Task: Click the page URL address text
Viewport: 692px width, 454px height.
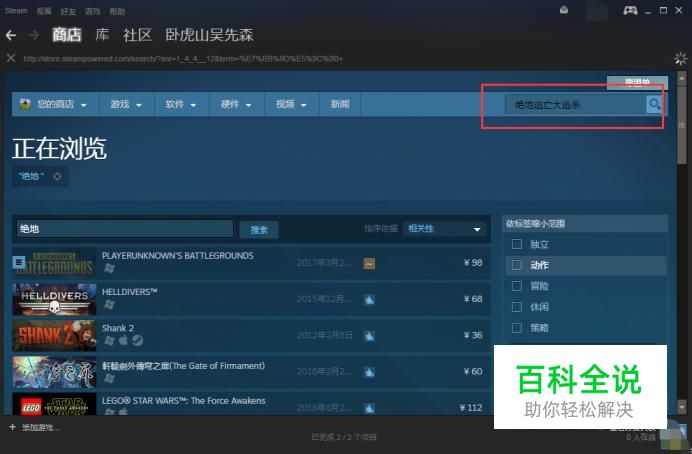Action: coord(183,58)
